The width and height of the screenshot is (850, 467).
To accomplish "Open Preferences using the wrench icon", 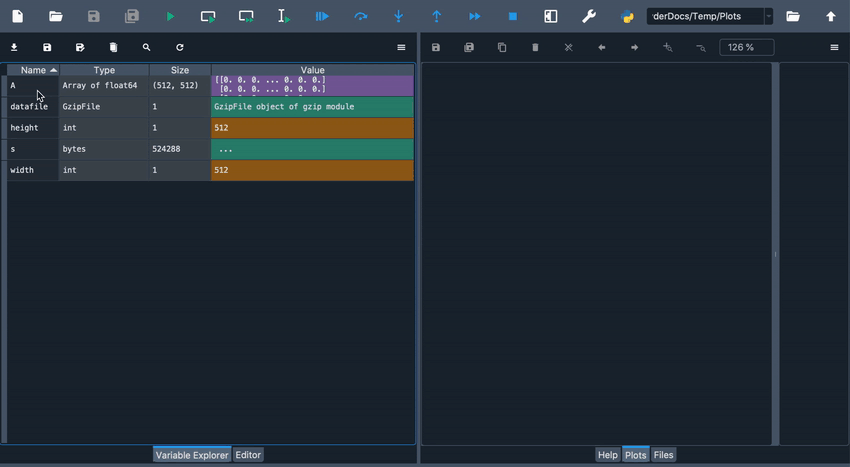I will coord(589,16).
